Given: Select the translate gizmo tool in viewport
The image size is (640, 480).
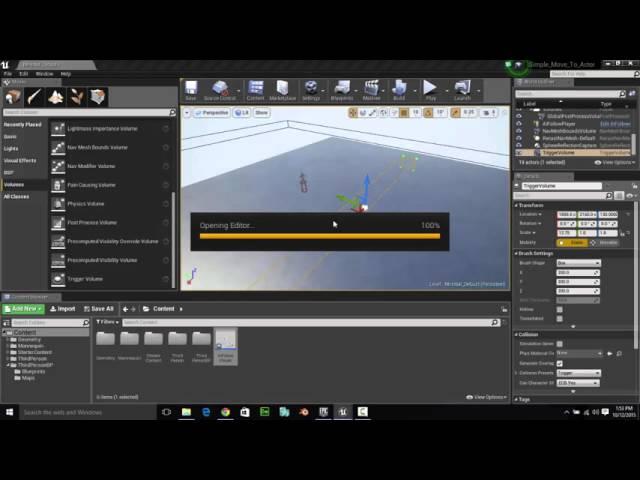Looking at the screenshot, I should (x=353, y=113).
